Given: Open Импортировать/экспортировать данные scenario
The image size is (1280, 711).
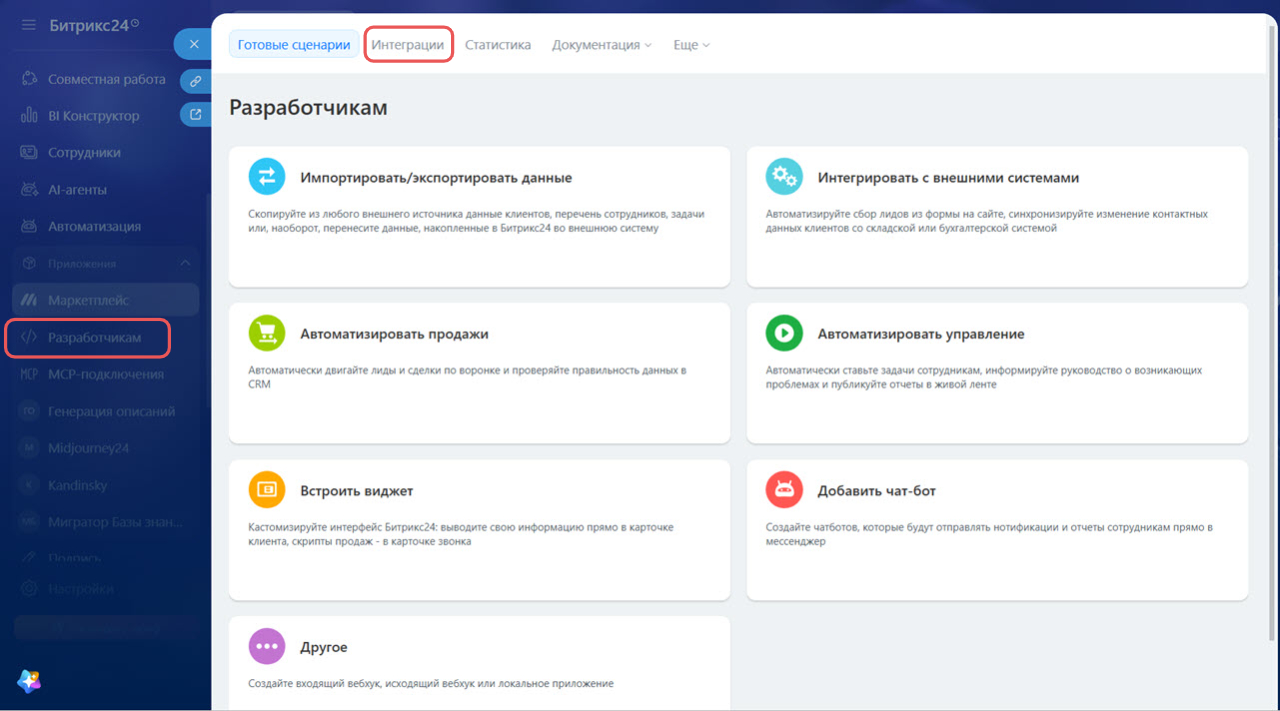Looking at the screenshot, I should point(479,217).
